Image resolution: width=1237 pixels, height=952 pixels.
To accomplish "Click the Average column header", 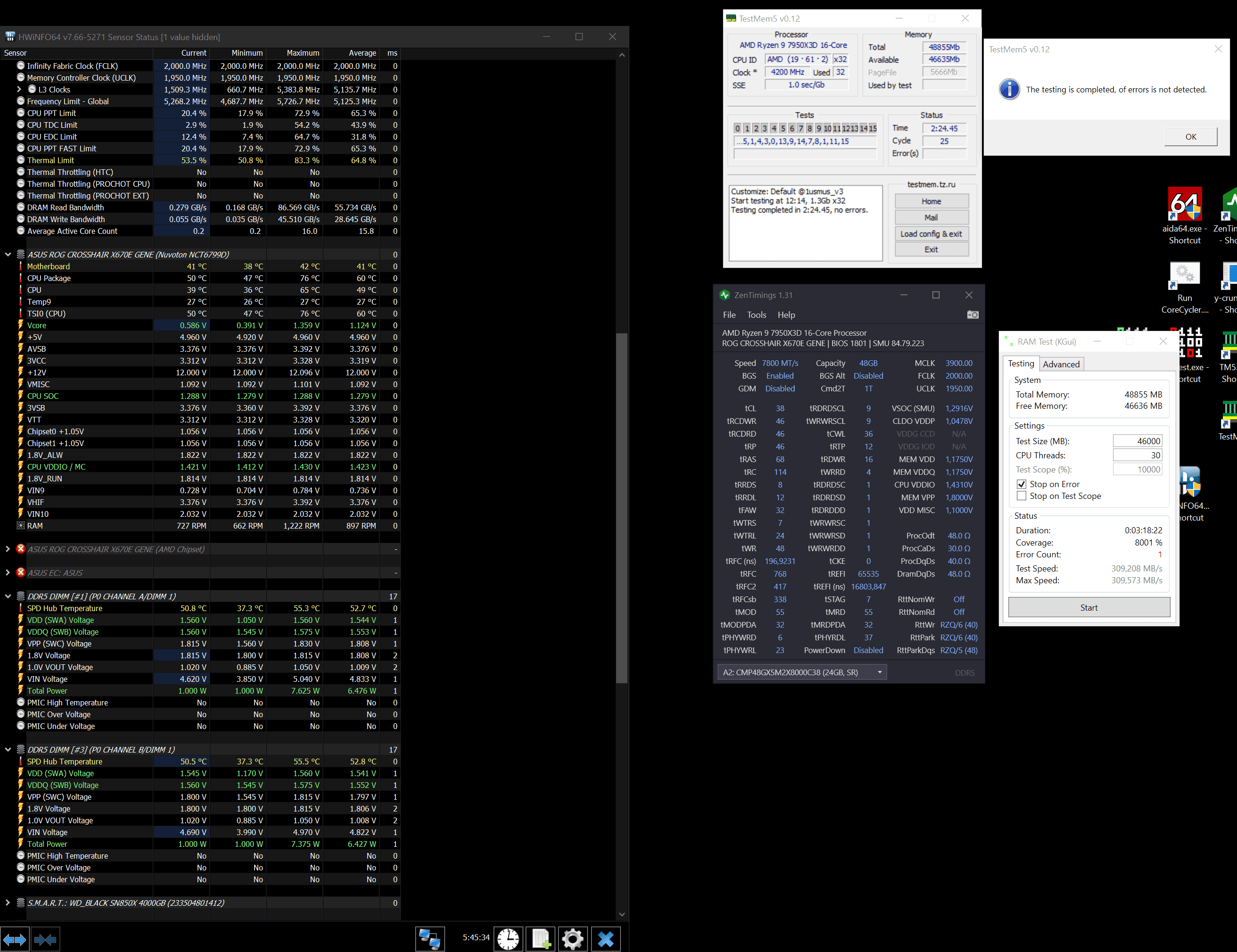I will coord(351,53).
